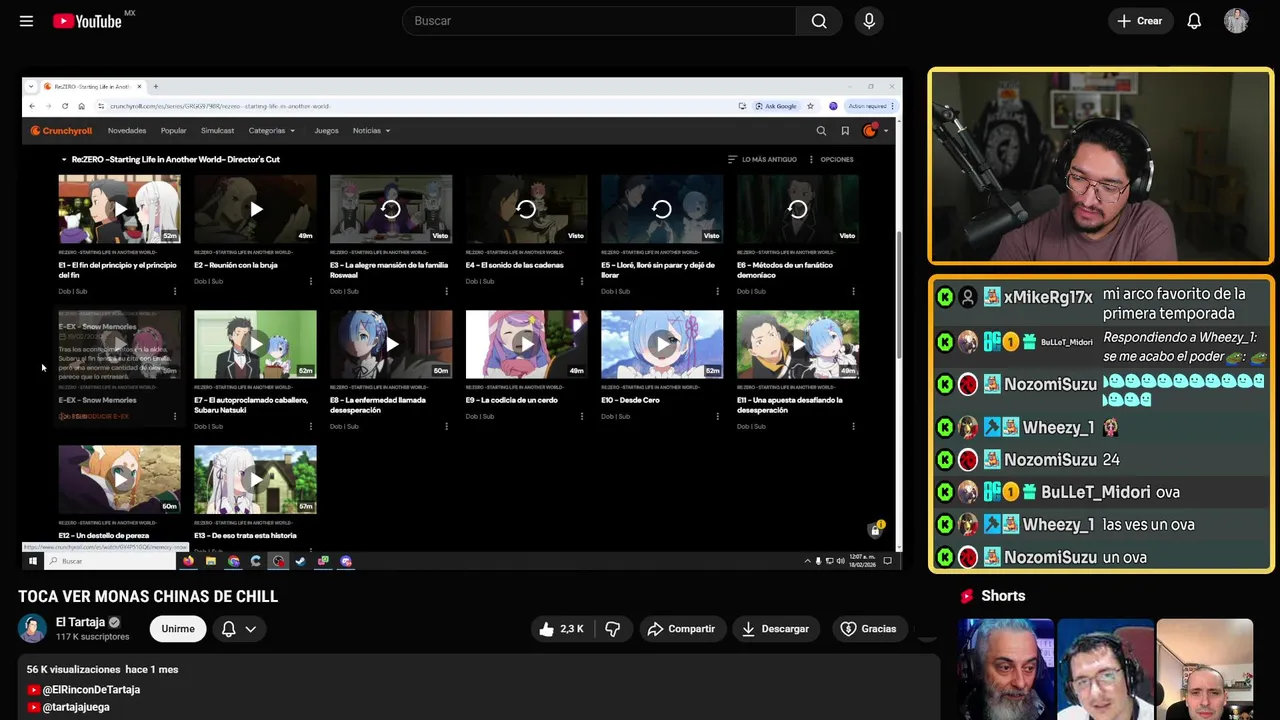Click the Descargar download button

click(x=775, y=629)
